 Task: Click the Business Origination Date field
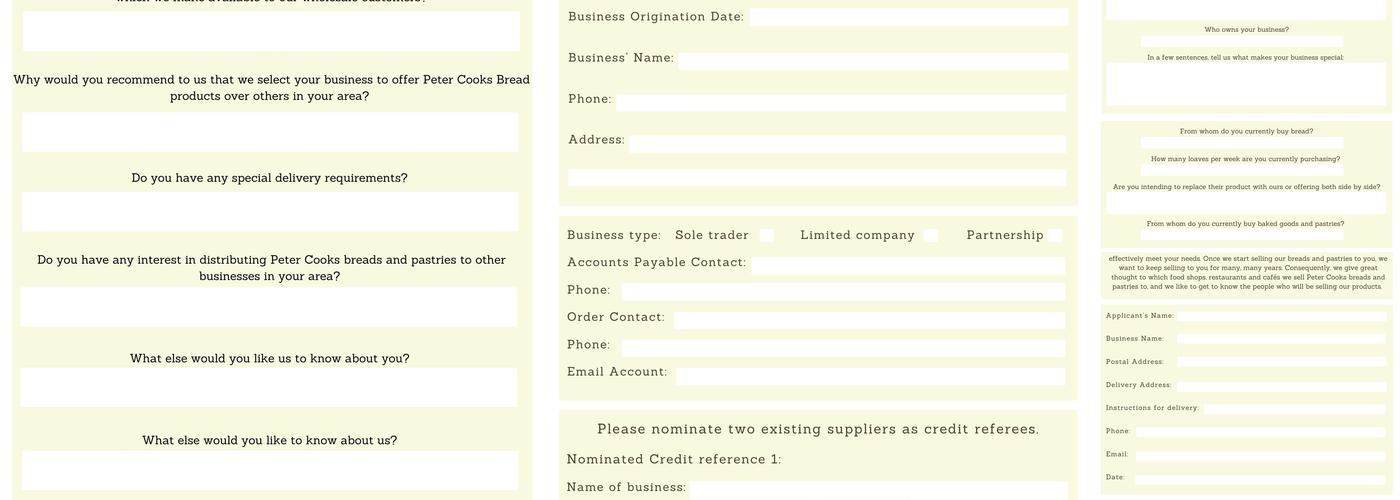click(x=908, y=17)
